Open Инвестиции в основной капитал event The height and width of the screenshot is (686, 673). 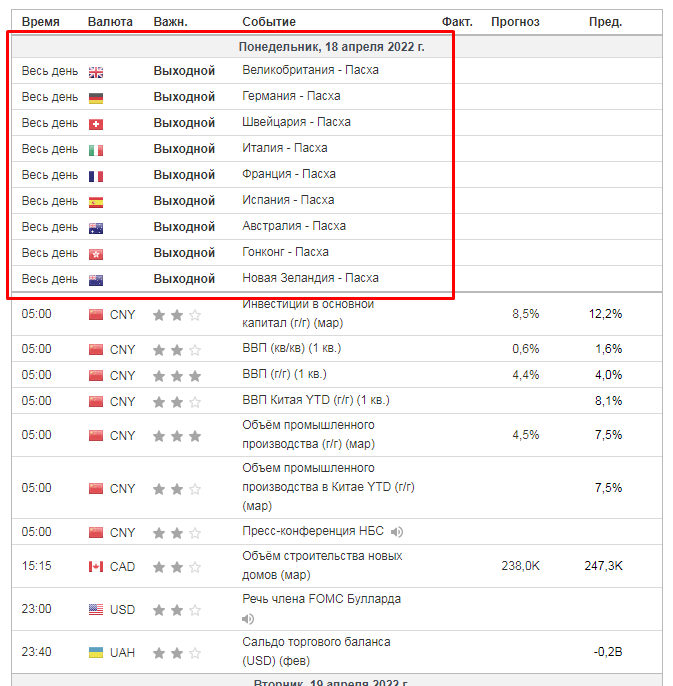click(308, 313)
